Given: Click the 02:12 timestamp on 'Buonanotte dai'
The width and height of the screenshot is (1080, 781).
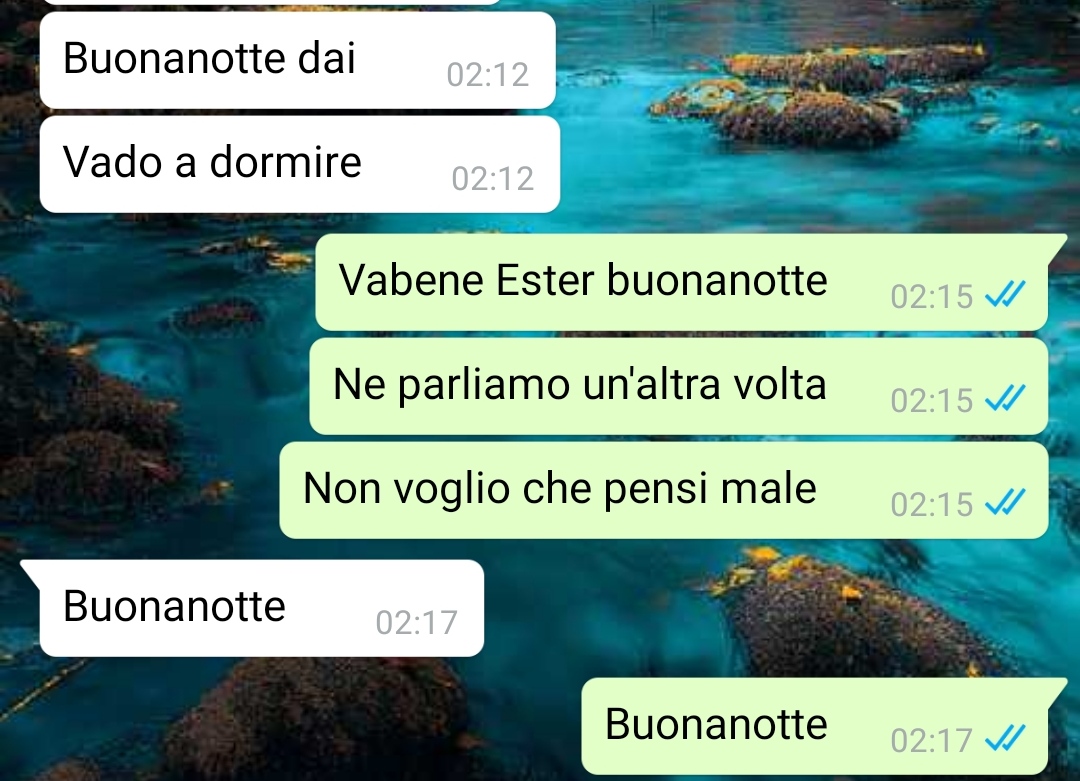Looking at the screenshot, I should (x=488, y=74).
